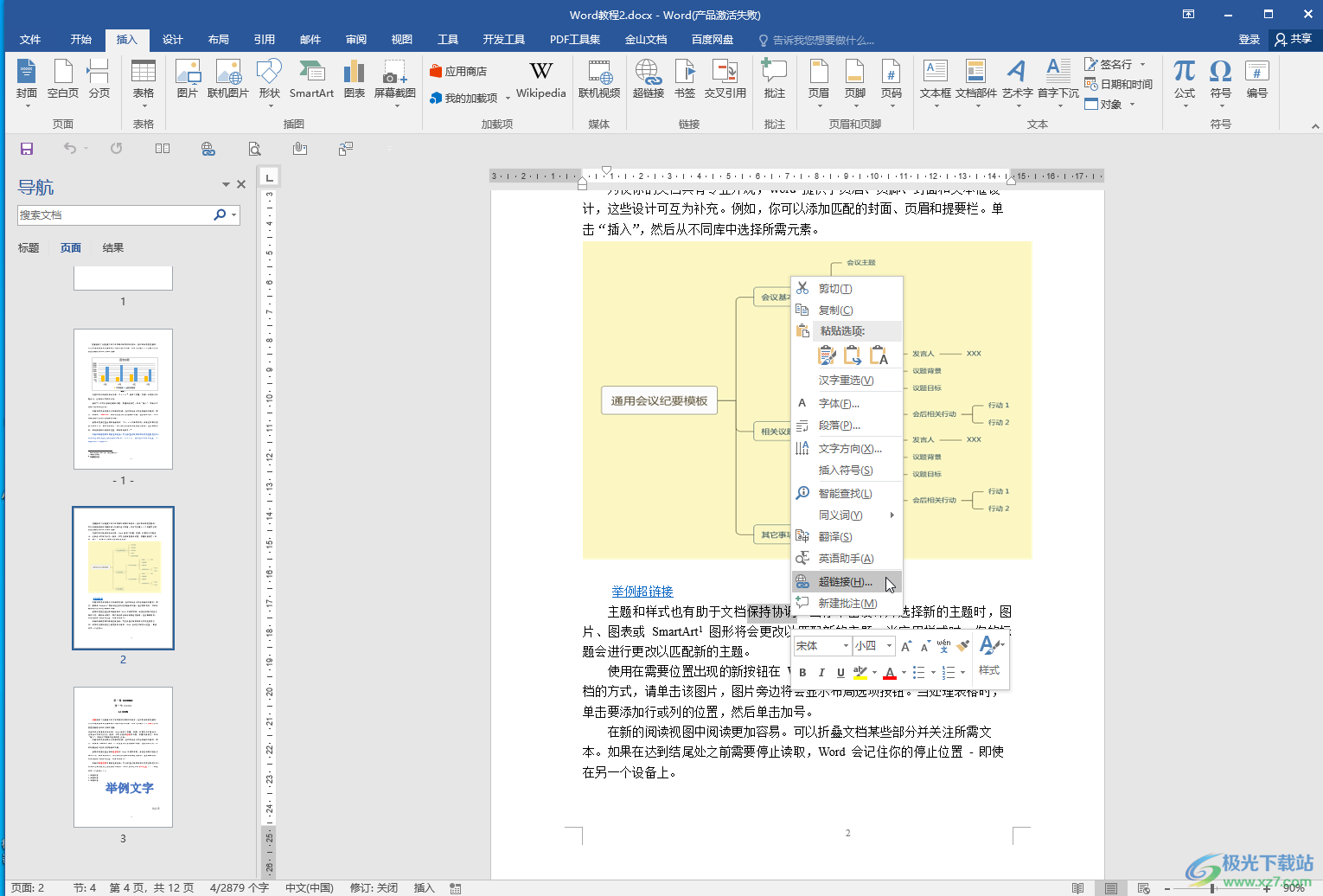Open the 小四 font size dropdown

889,646
